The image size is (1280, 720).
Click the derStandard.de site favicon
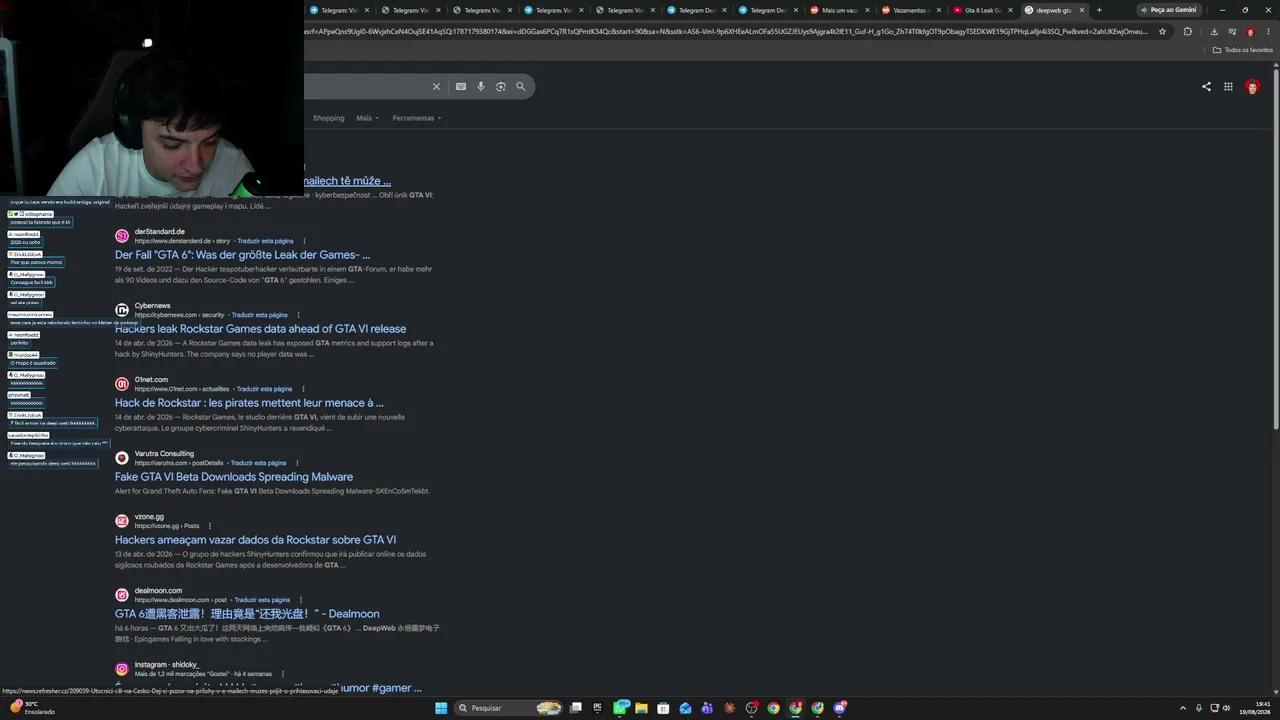point(122,236)
